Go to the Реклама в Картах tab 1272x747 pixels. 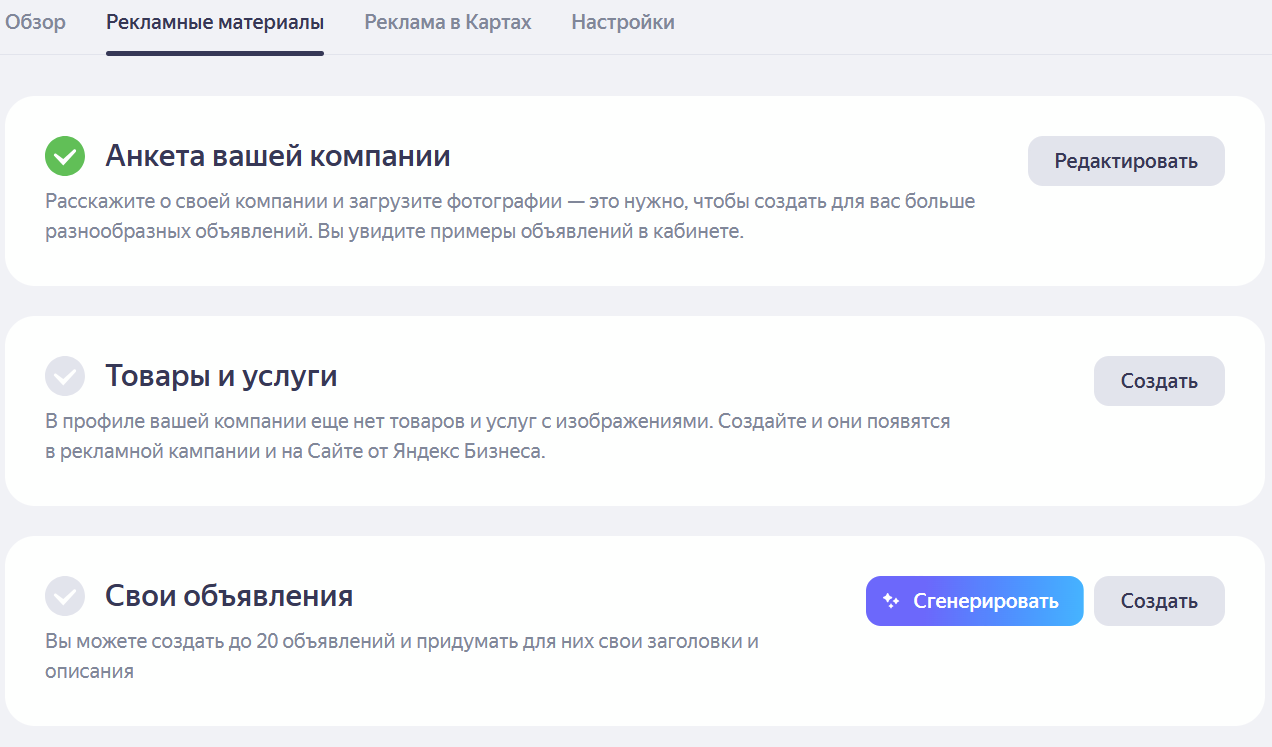pyautogui.click(x=448, y=22)
